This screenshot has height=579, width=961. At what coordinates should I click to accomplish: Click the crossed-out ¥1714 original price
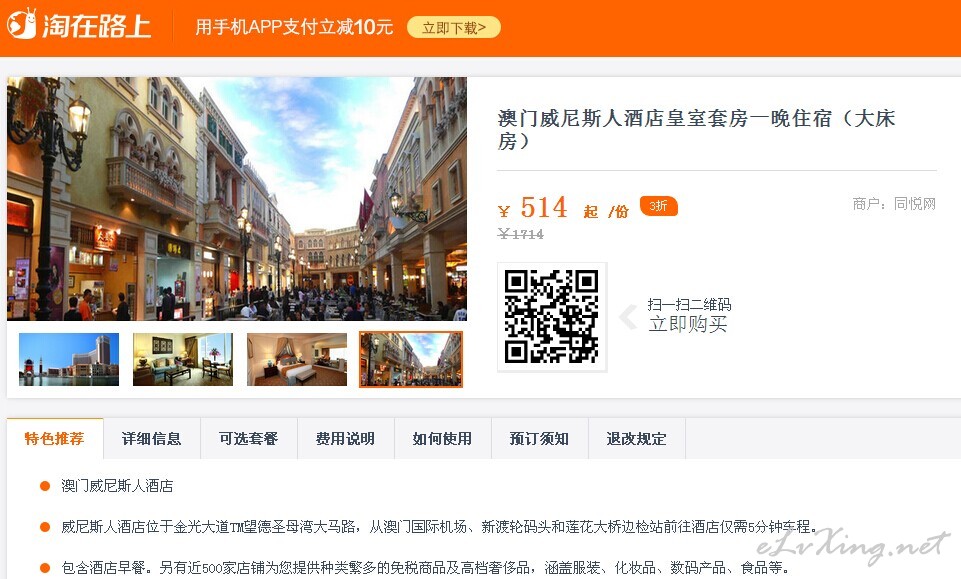521,234
